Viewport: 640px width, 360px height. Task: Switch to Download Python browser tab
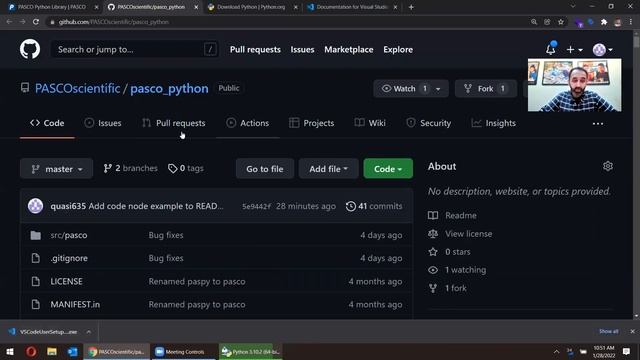coord(251,7)
